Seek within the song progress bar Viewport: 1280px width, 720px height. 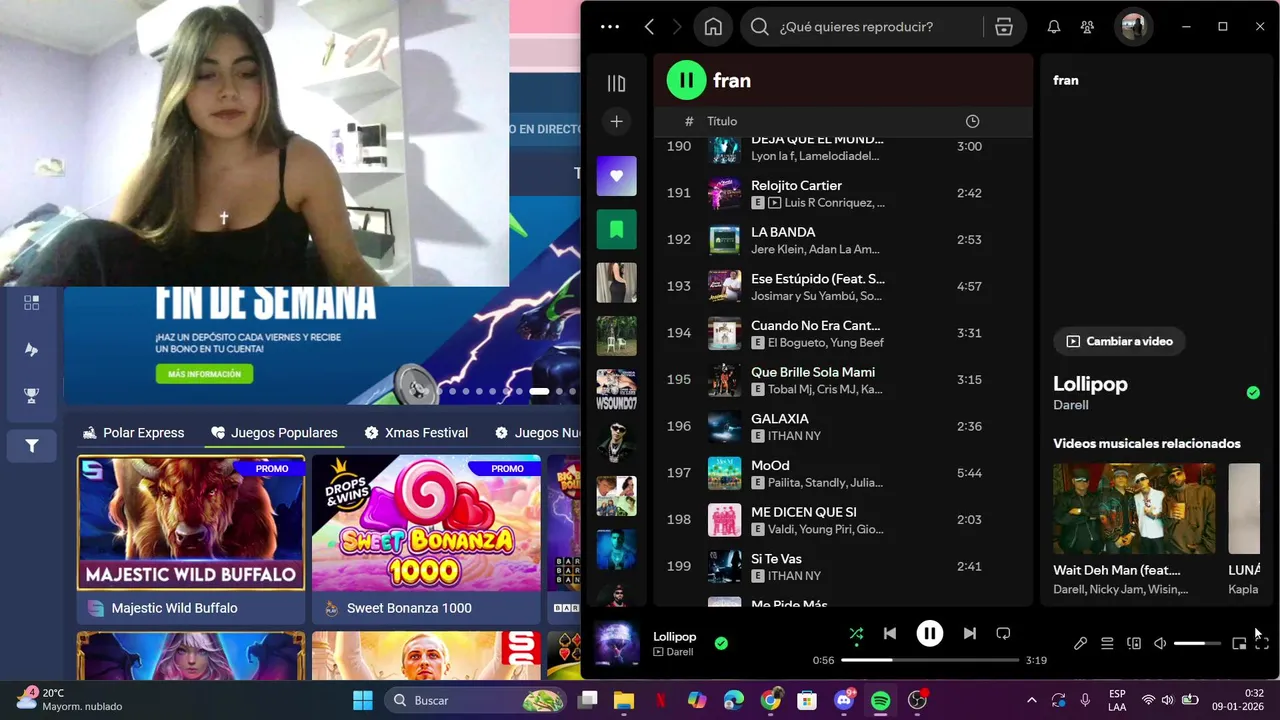[929, 660]
